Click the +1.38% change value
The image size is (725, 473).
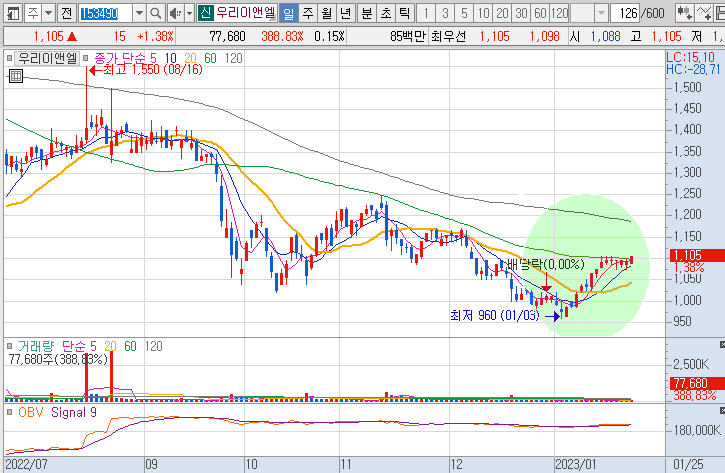coord(156,37)
